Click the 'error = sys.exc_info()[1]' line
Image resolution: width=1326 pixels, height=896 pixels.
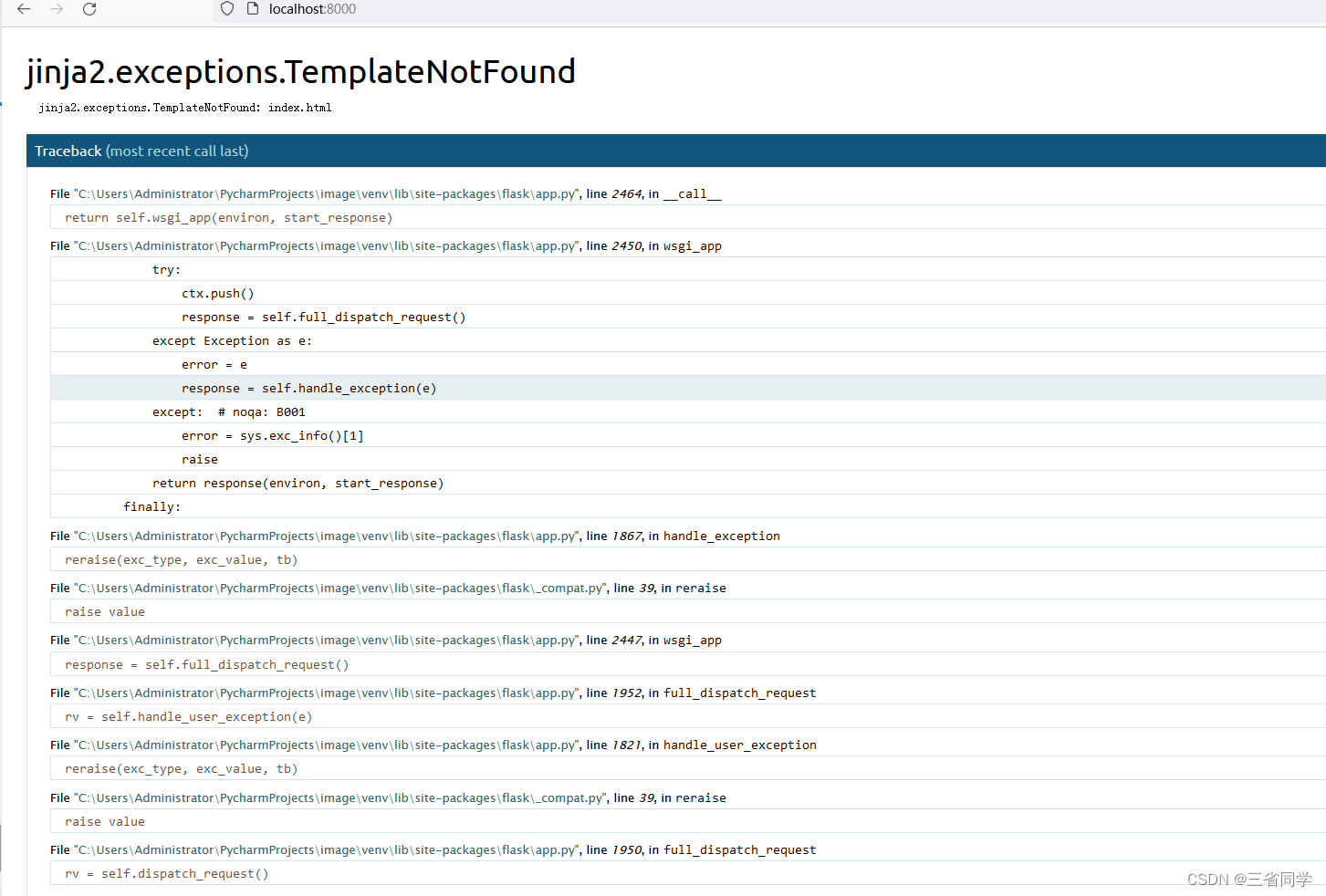(688, 435)
